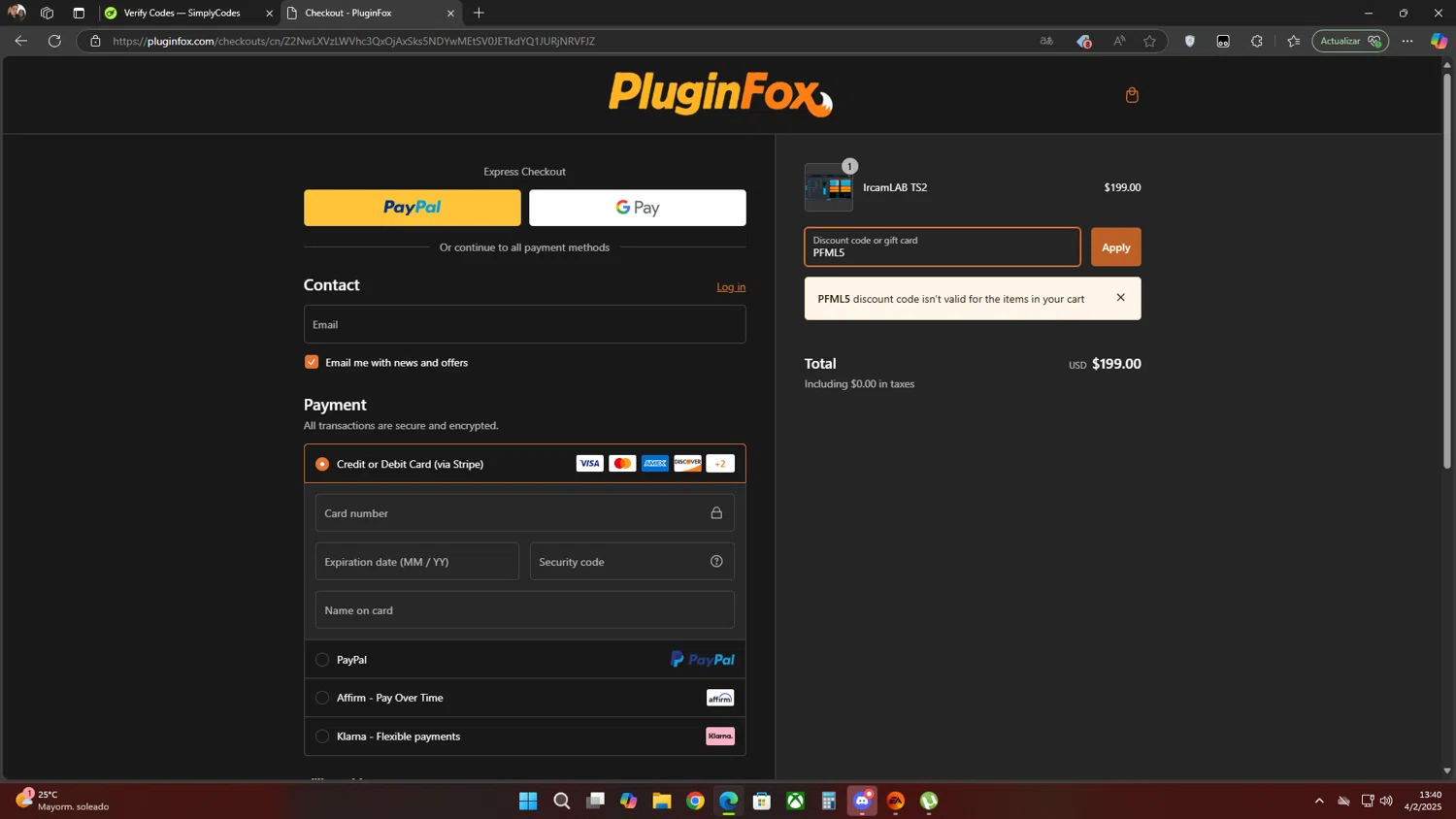Click the Affirm logo badge
Image resolution: width=1456 pixels, height=819 pixels.
point(720,698)
